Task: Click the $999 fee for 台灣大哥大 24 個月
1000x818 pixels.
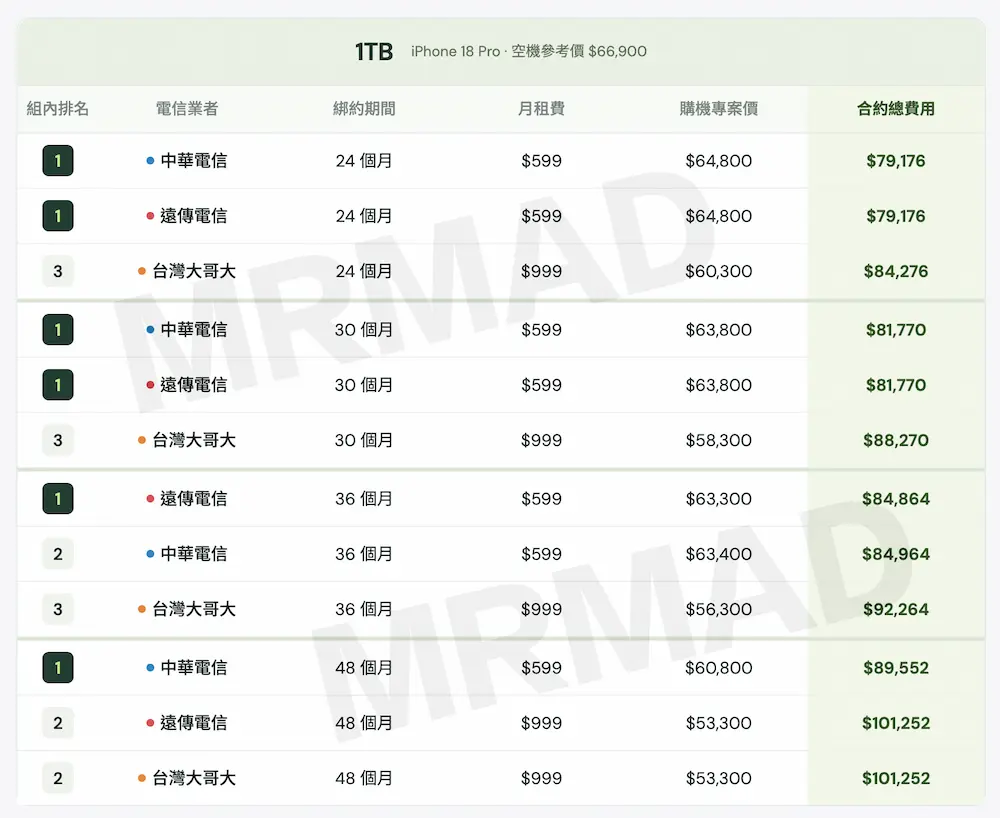Action: click(x=541, y=271)
